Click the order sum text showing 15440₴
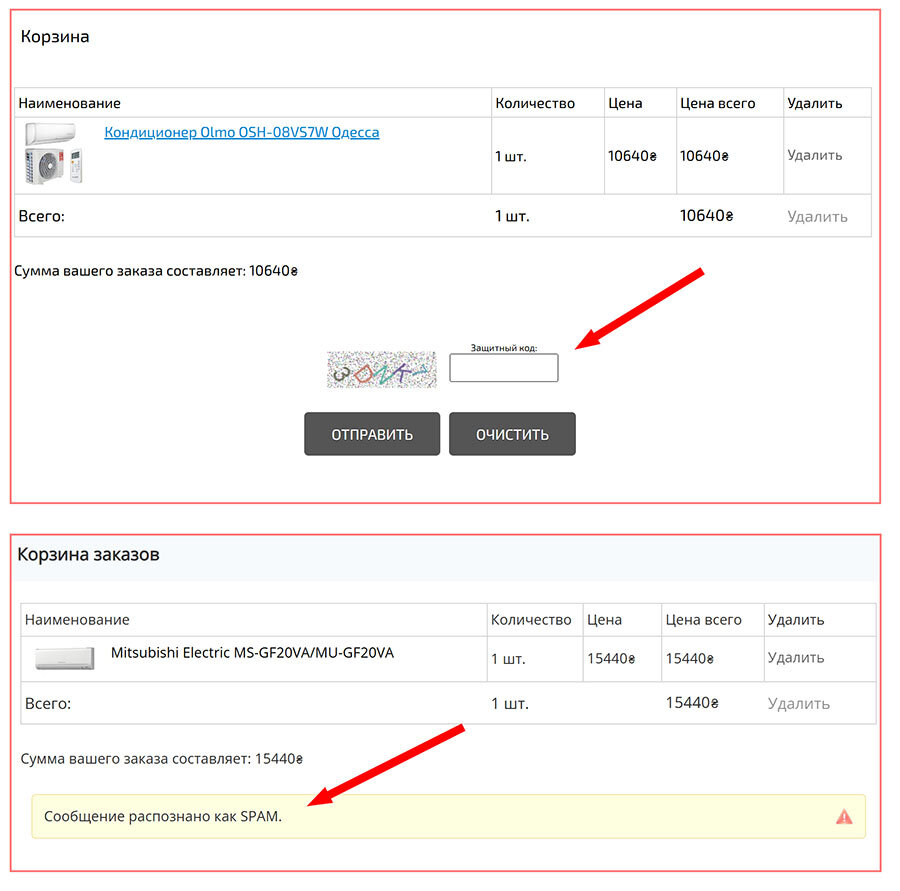This screenshot has width=900, height=891. (x=161, y=758)
